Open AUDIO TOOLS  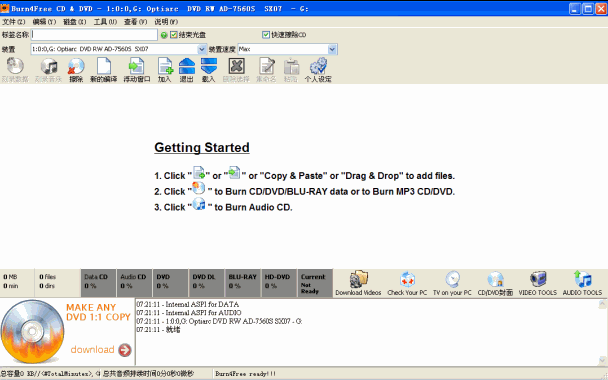pyautogui.click(x=582, y=283)
